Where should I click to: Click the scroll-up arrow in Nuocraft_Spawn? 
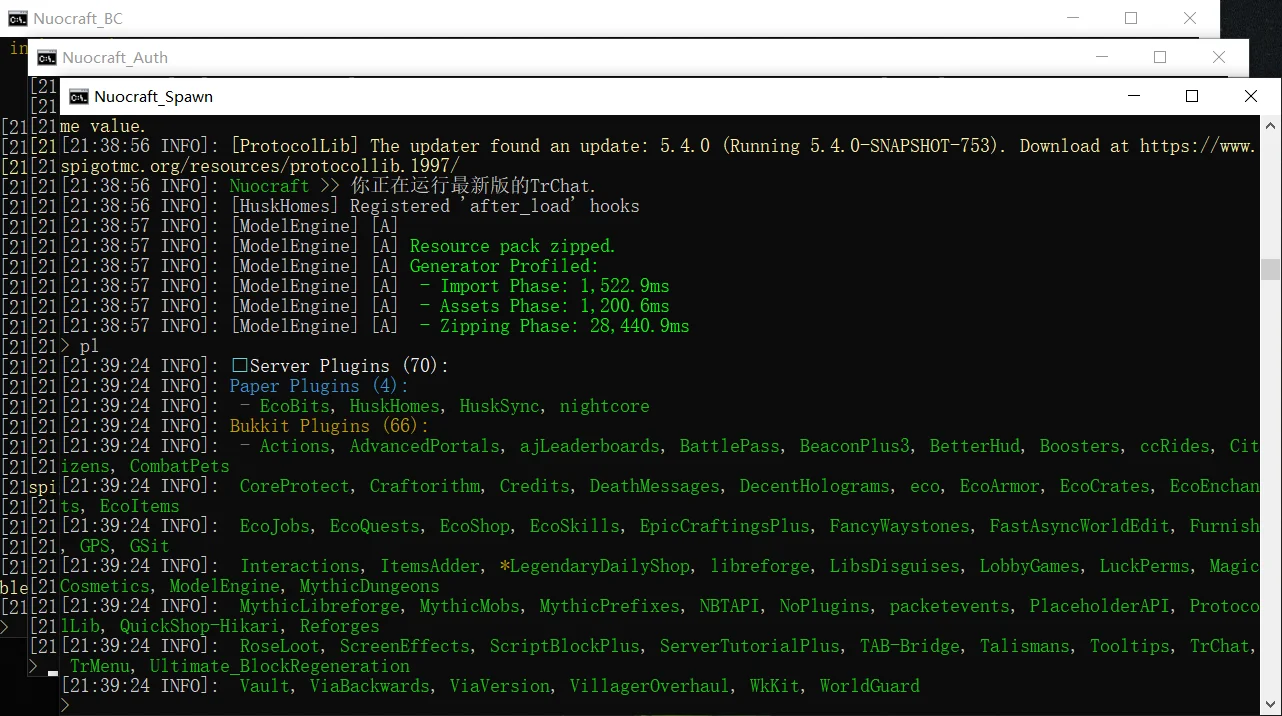[1270, 125]
